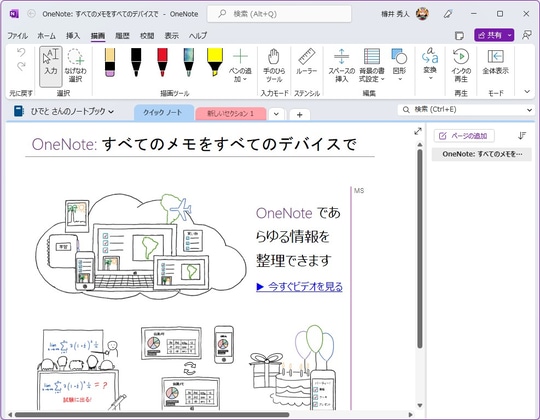The width and height of the screenshot is (540, 420).
Task: Add a new section with plus tab
Action: 300,115
